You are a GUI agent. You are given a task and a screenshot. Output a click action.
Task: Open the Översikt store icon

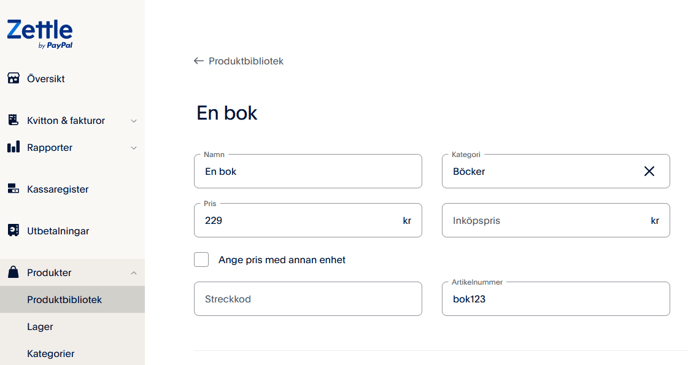tap(14, 79)
